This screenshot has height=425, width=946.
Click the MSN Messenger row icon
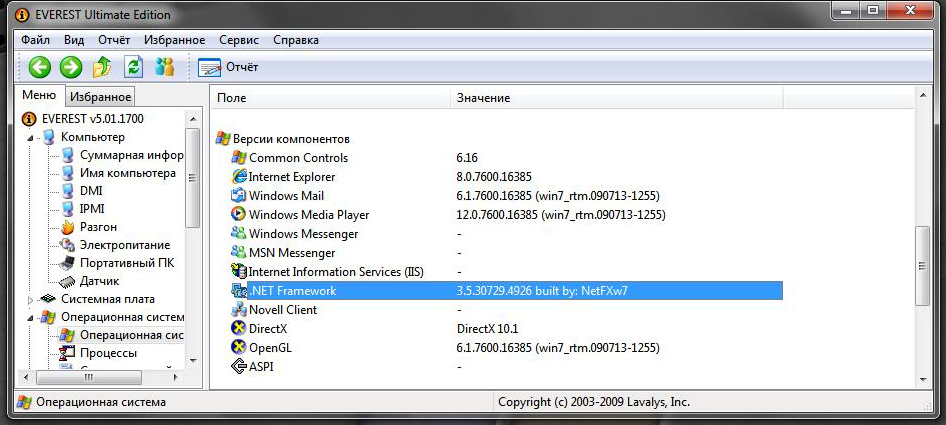click(x=238, y=252)
